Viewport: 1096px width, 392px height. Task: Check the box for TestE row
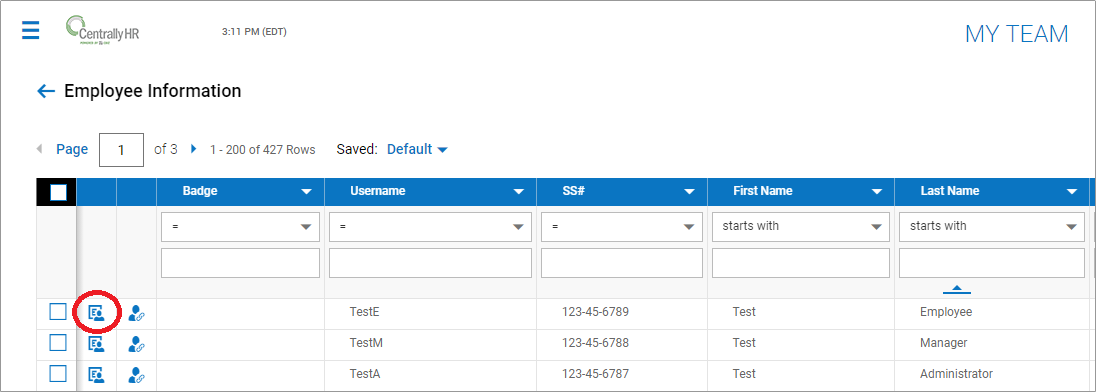point(58,312)
